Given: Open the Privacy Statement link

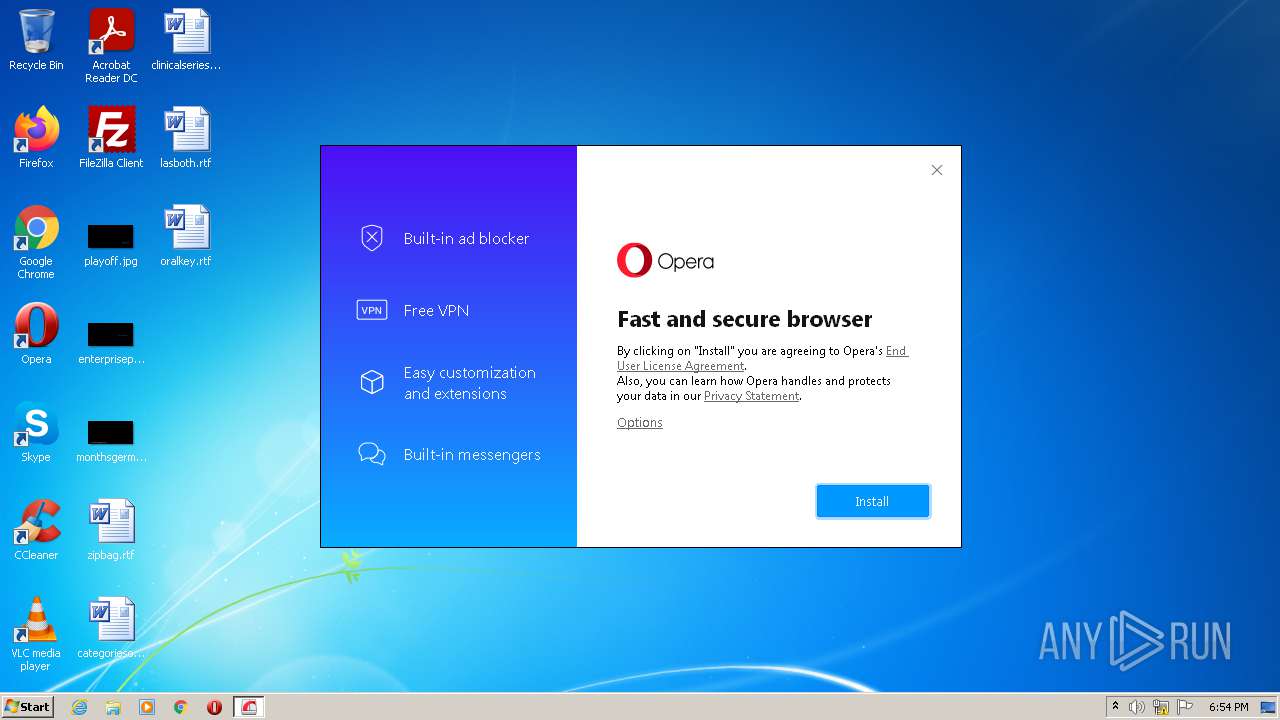Looking at the screenshot, I should [x=751, y=396].
